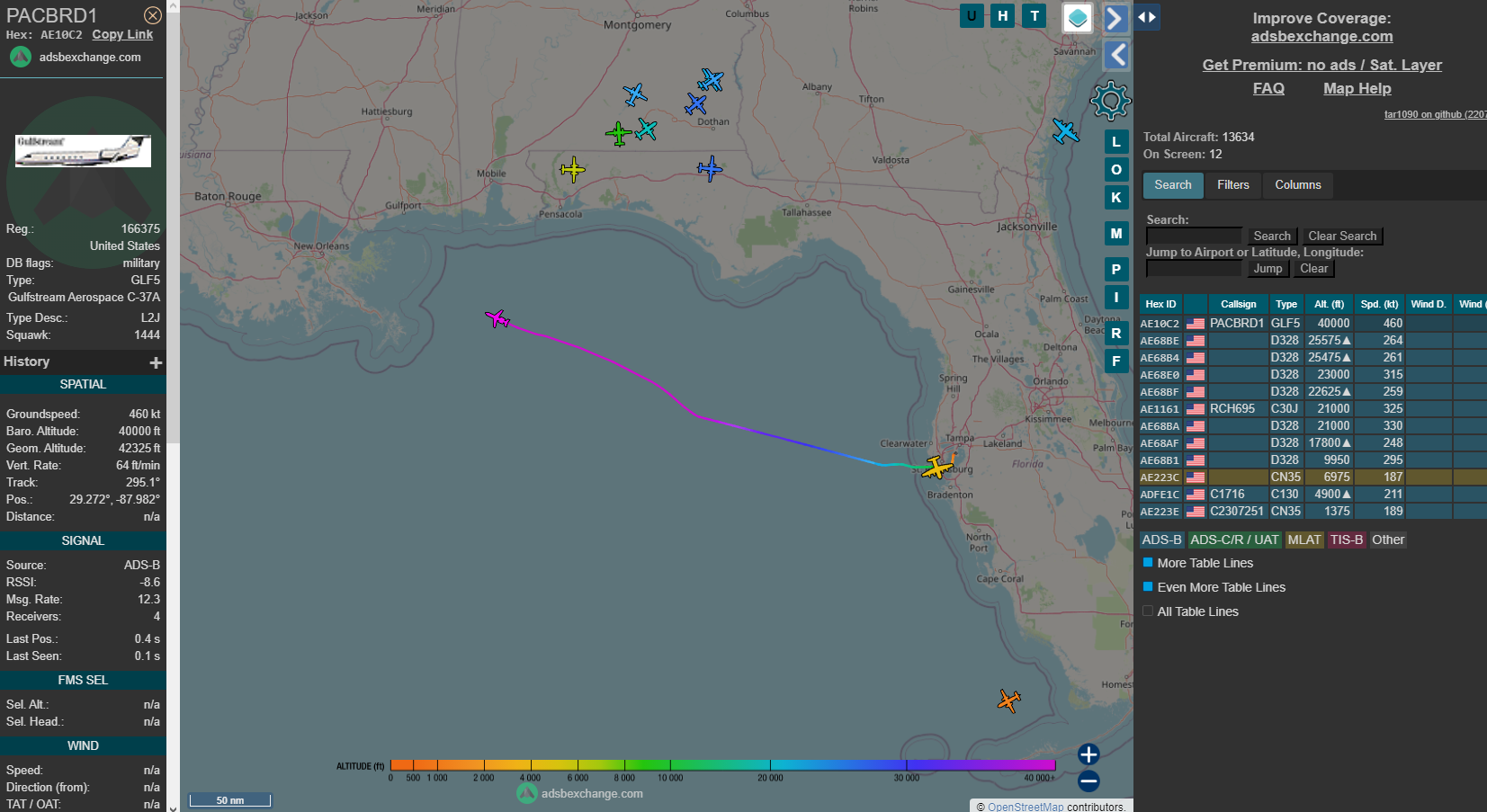Screen dimensions: 1487x812
Task: Focus the Search text input field
Action: pyautogui.click(x=1194, y=236)
